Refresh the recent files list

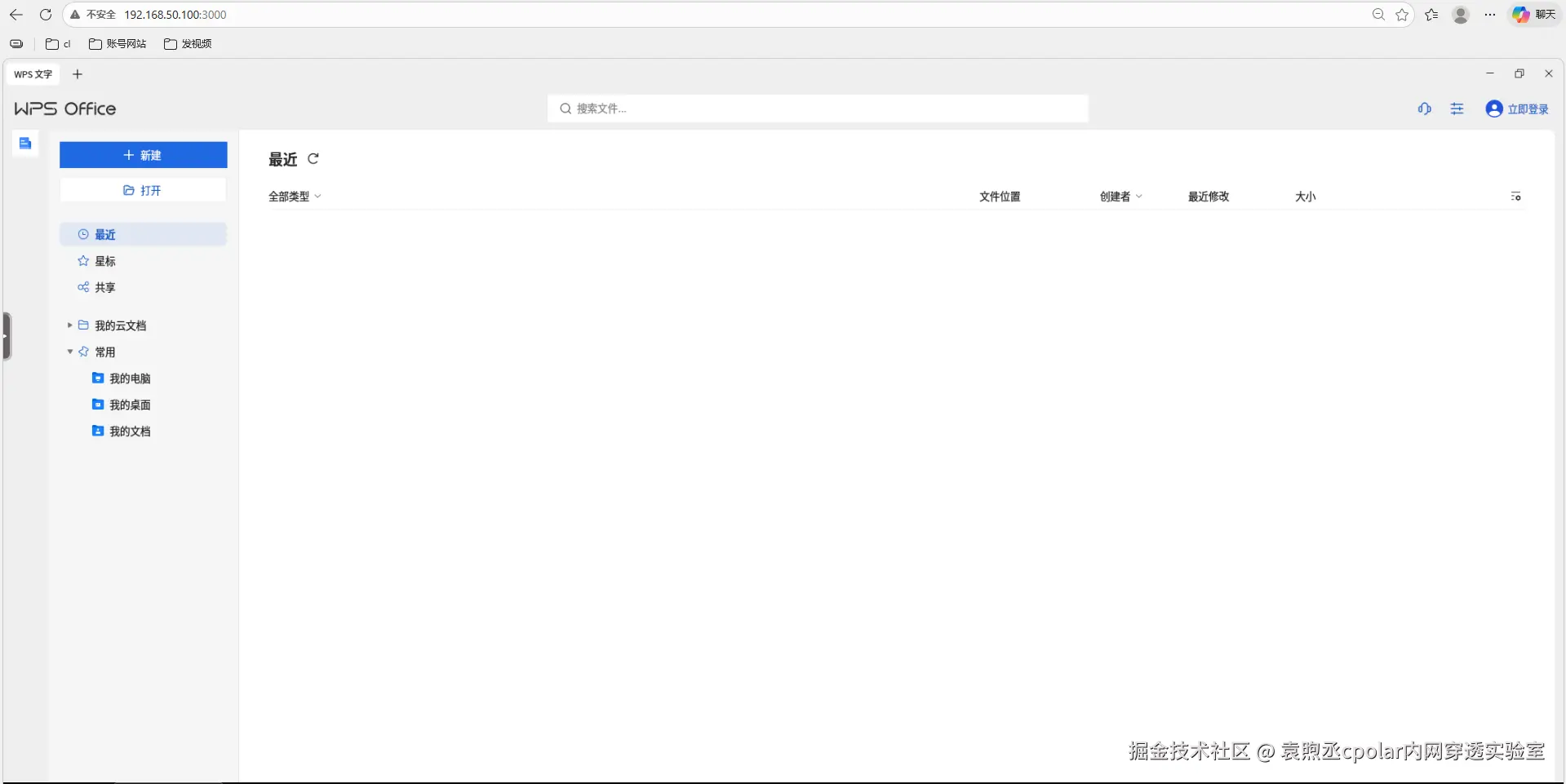pyautogui.click(x=313, y=159)
